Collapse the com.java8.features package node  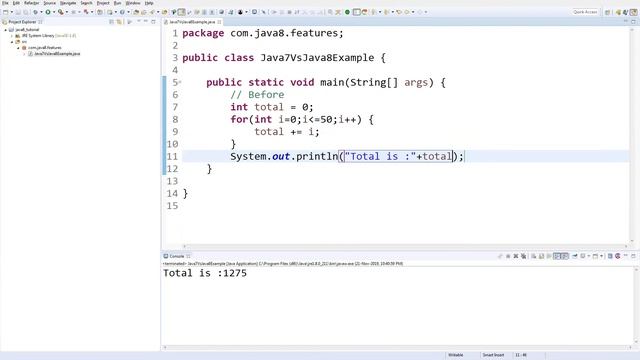18,48
